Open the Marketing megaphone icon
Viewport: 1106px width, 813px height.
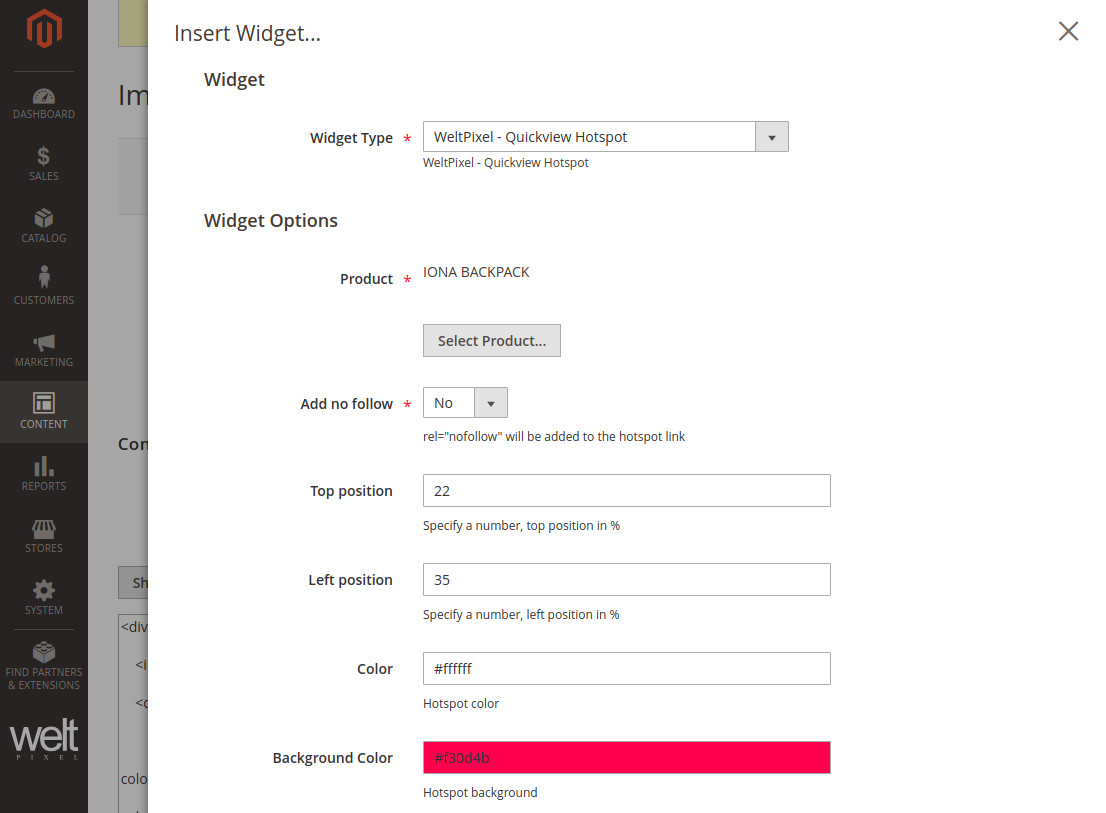coord(43,343)
